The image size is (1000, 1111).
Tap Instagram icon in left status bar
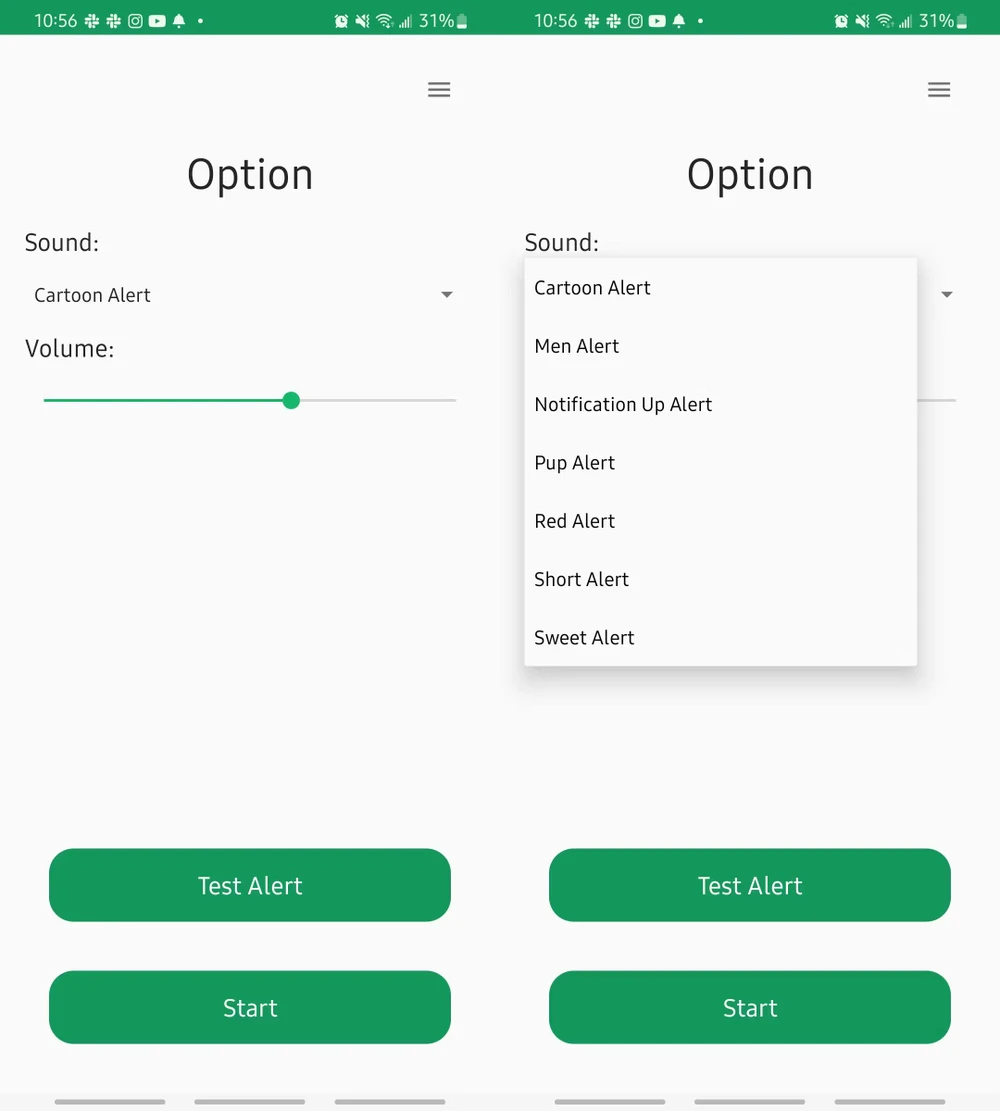[135, 21]
